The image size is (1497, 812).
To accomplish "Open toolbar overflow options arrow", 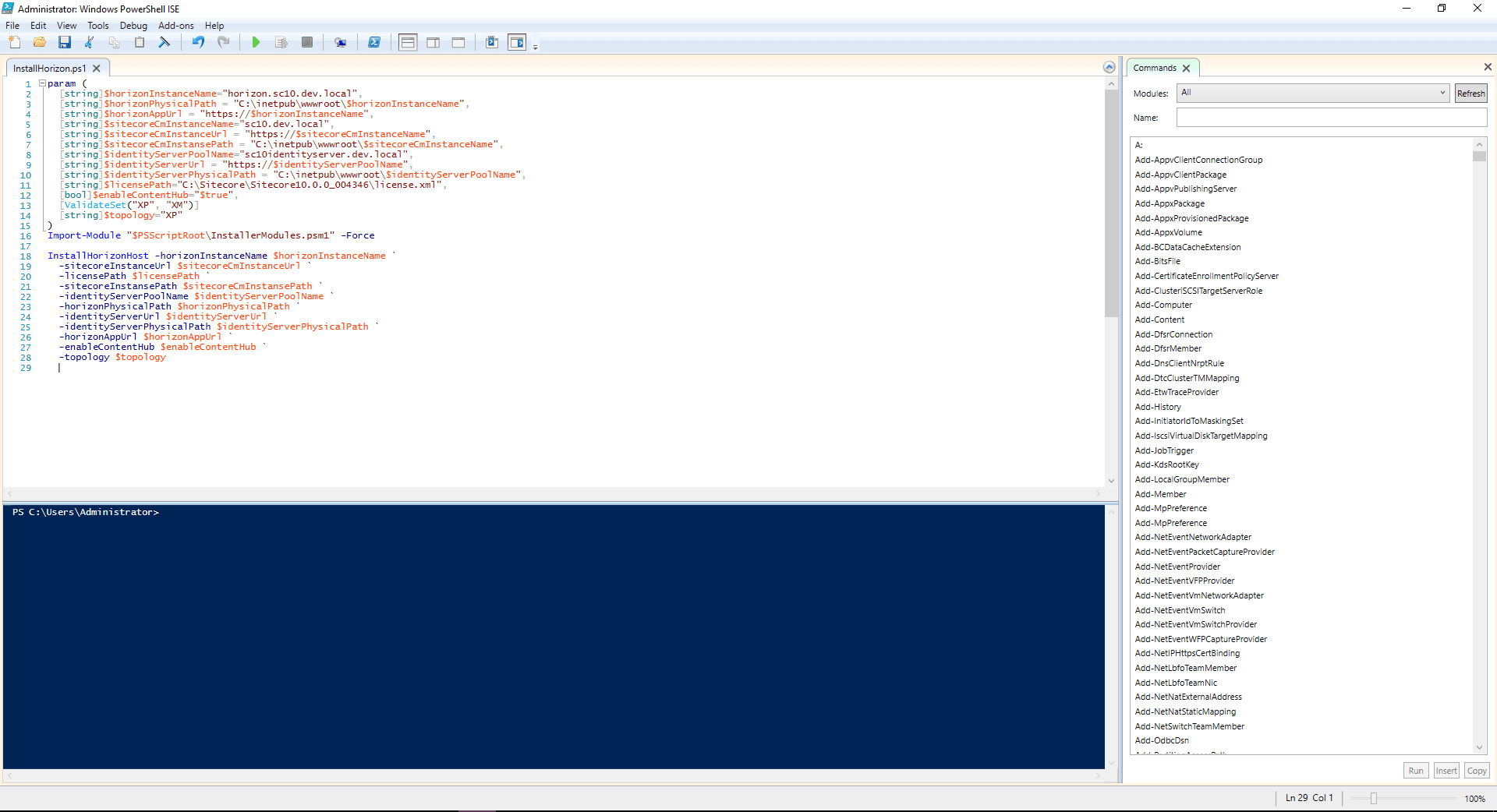I will (536, 48).
